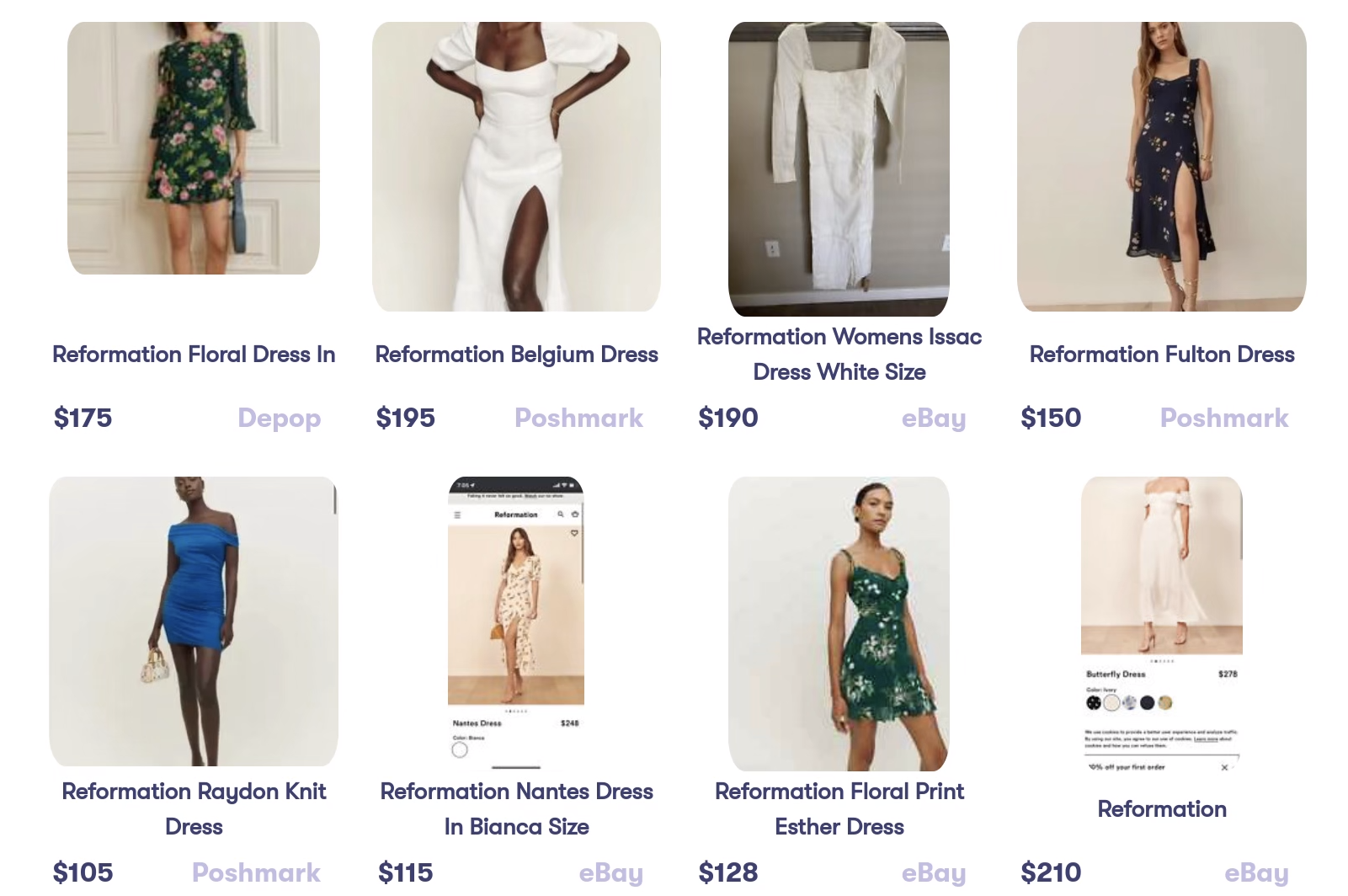Open the Reformation Womens Issac Dress White listing
The width and height of the screenshot is (1348, 896).
839,354
